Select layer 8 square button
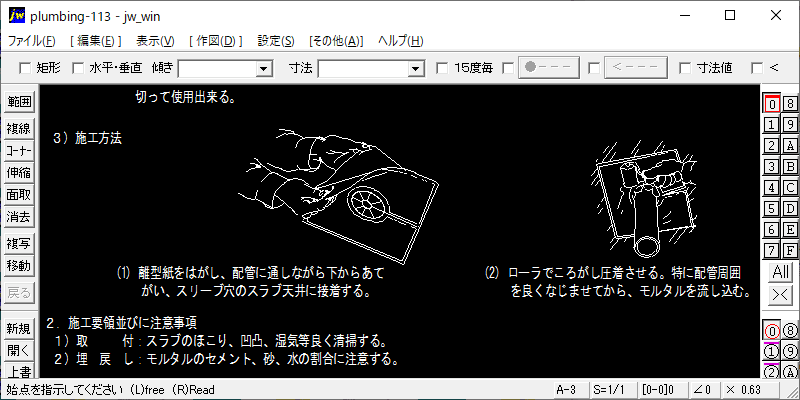The image size is (800, 400). (790, 104)
